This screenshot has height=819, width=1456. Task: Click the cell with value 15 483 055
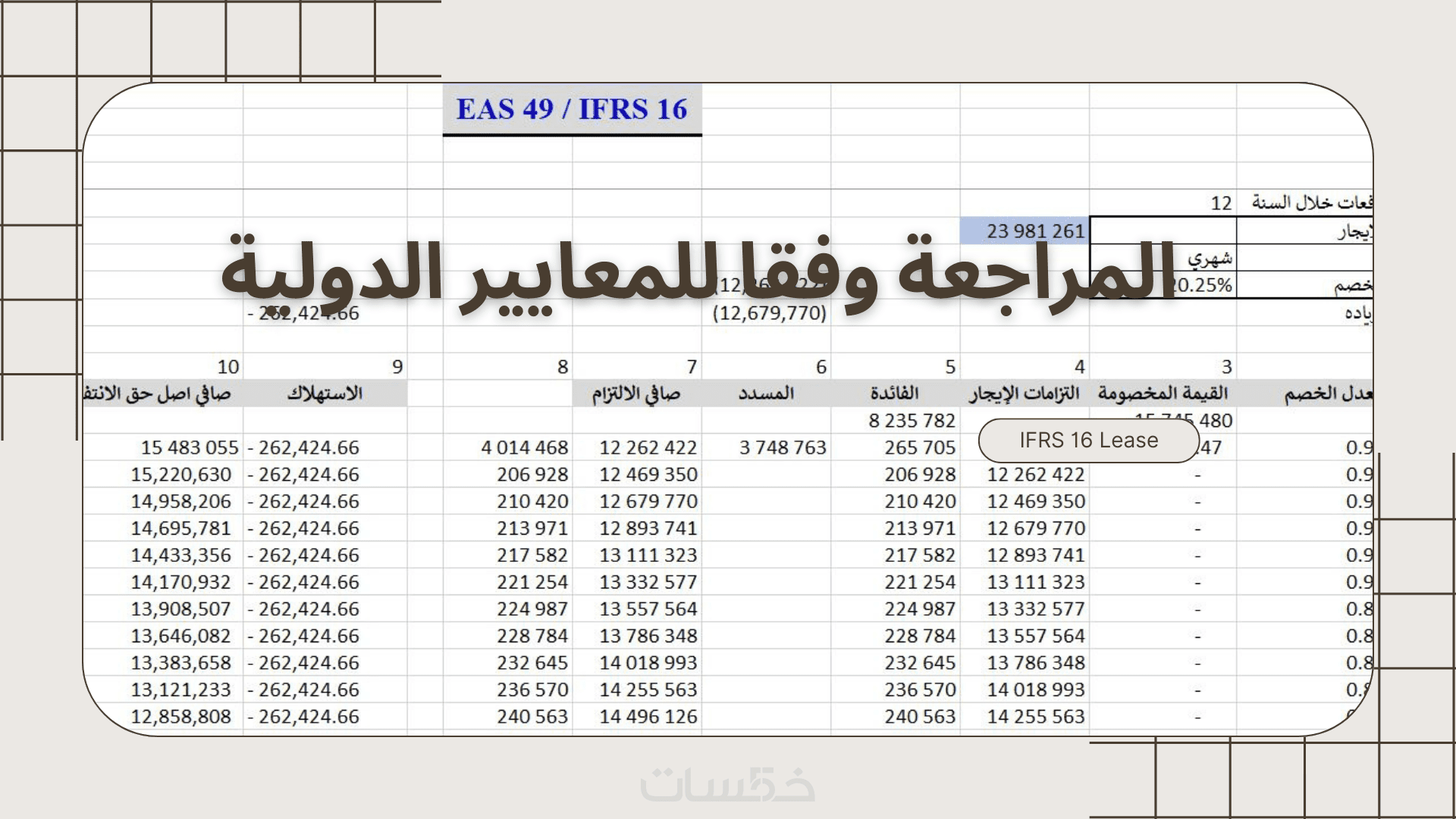[190, 448]
